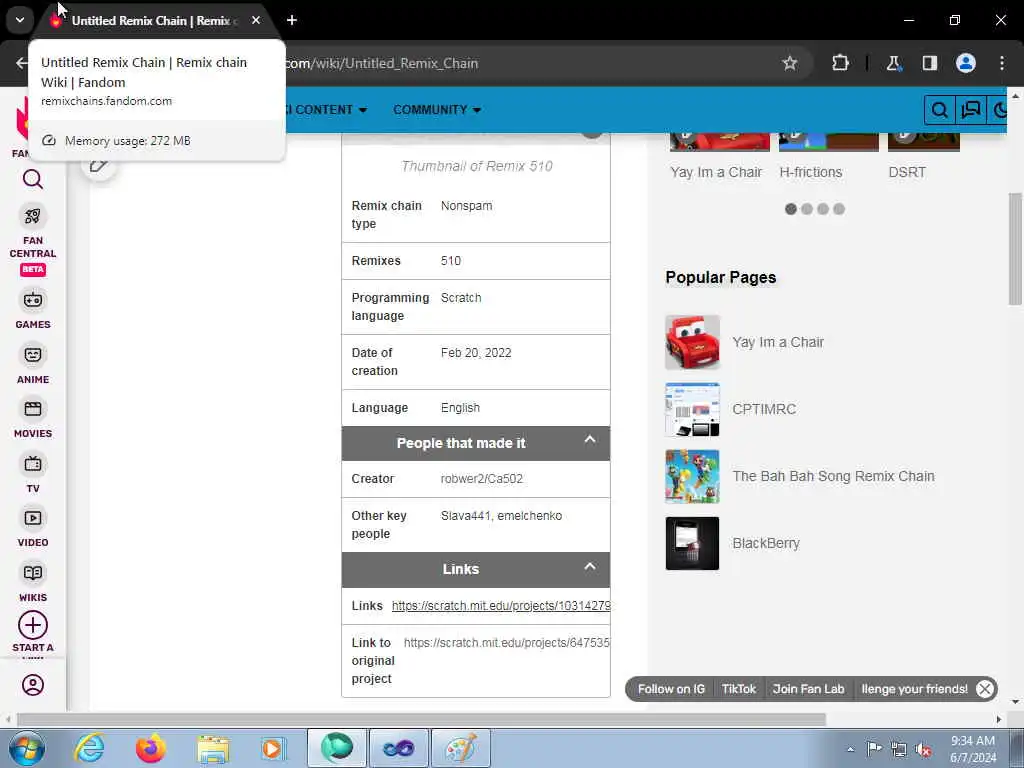Click the TikTok button
Image resolution: width=1024 pixels, height=768 pixels.
(739, 689)
